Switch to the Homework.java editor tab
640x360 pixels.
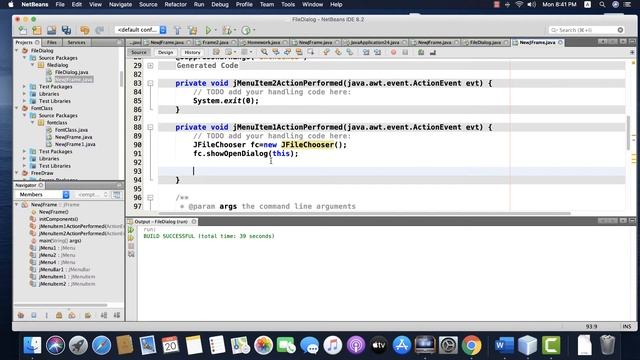[264, 42]
